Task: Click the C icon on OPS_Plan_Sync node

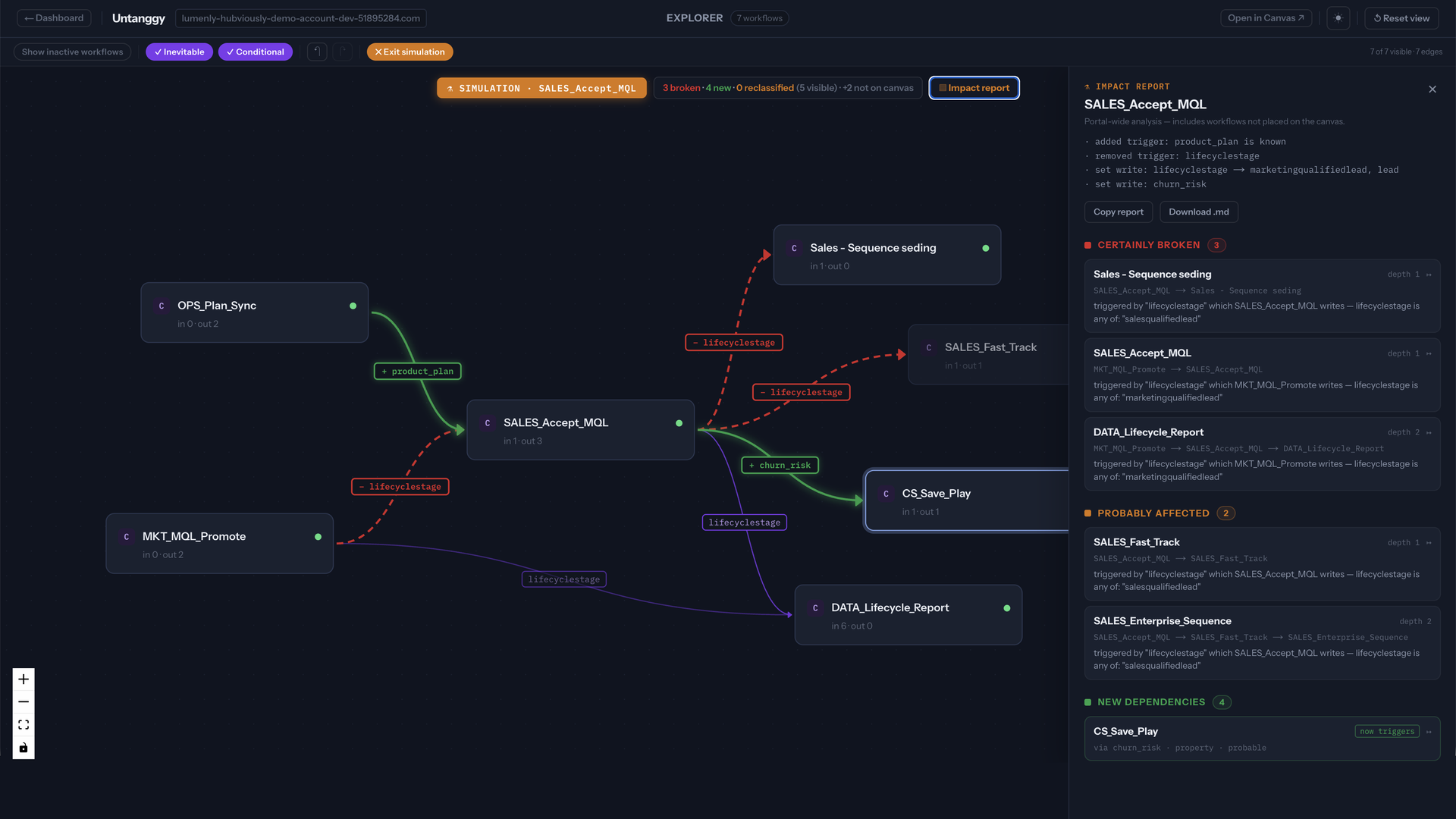Action: (162, 306)
